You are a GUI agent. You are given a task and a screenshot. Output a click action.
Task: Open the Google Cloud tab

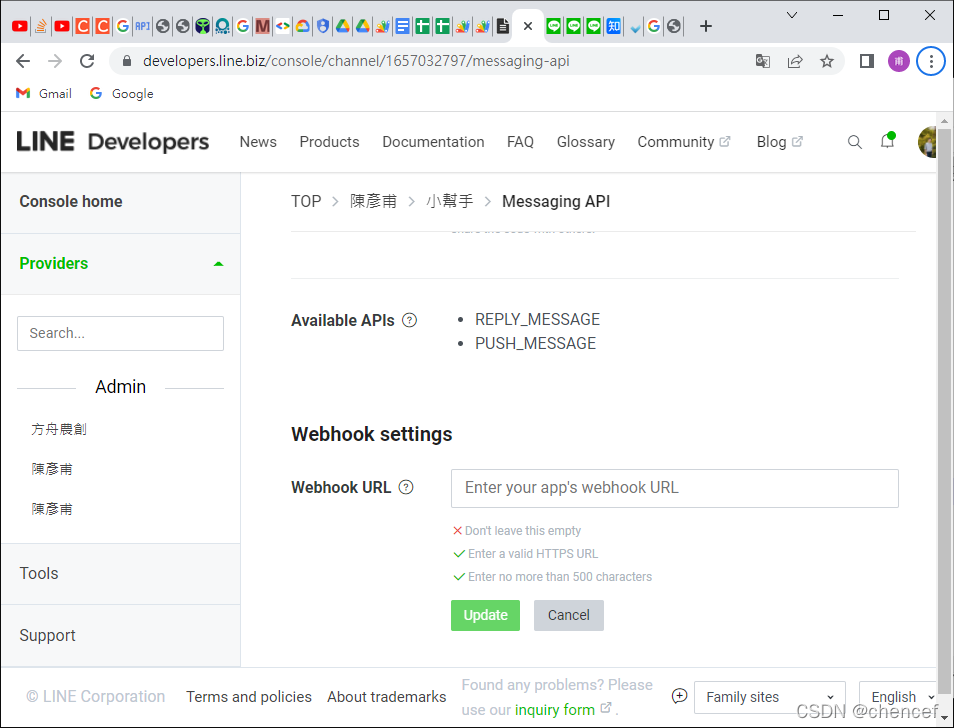click(302, 26)
